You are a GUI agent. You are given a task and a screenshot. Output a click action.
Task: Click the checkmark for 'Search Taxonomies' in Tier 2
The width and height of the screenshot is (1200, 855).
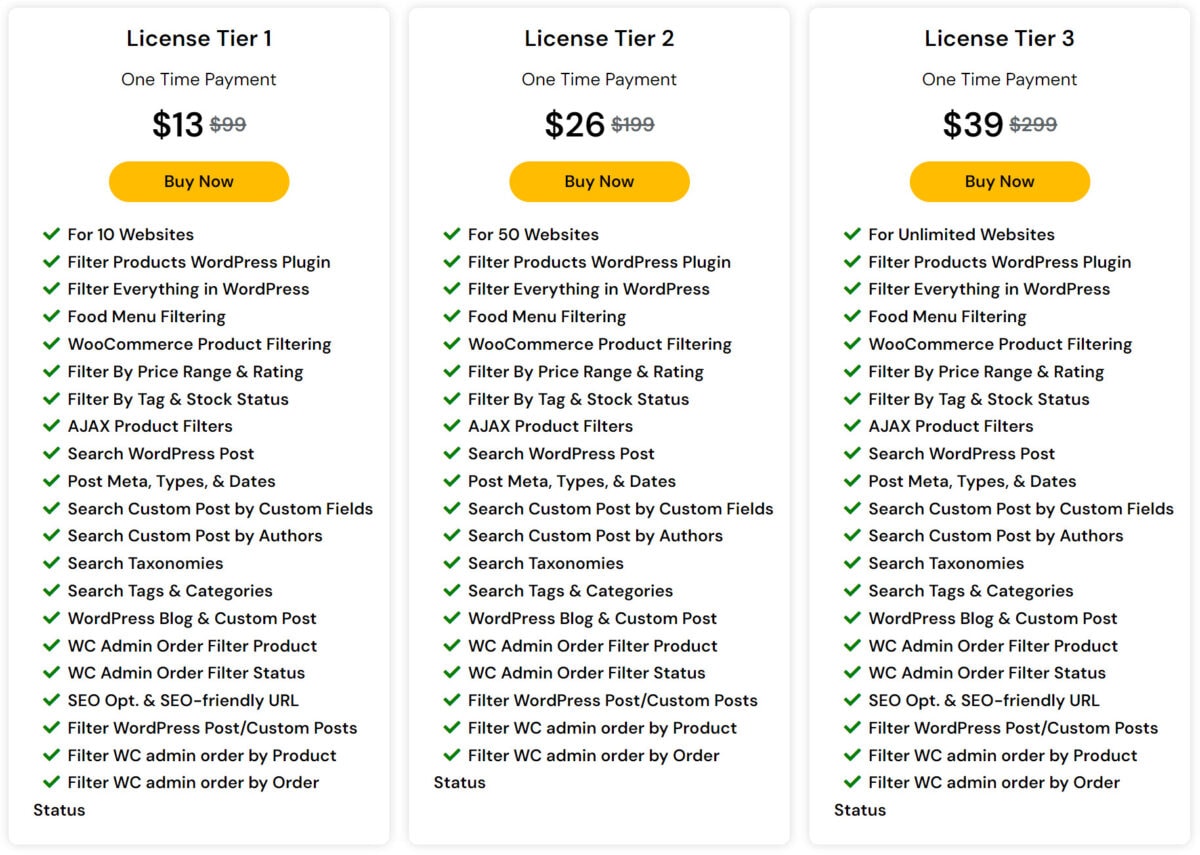point(452,563)
